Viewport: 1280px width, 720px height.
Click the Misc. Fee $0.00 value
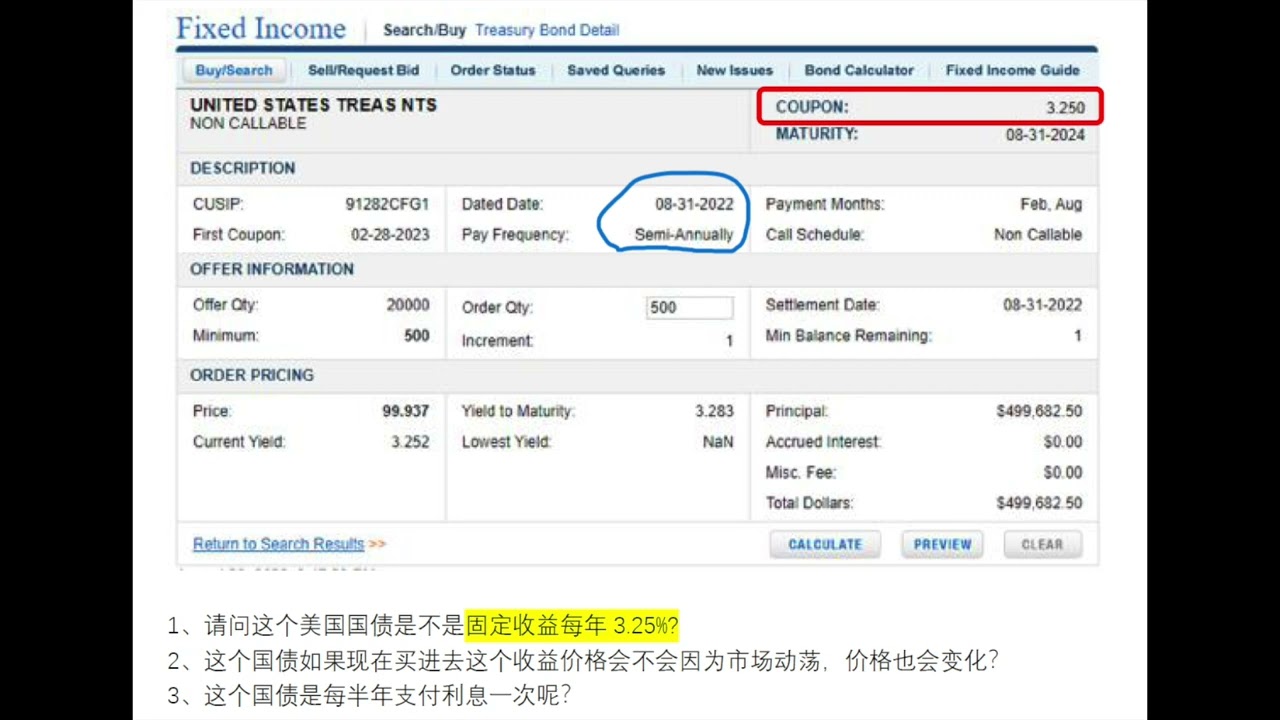(1062, 472)
